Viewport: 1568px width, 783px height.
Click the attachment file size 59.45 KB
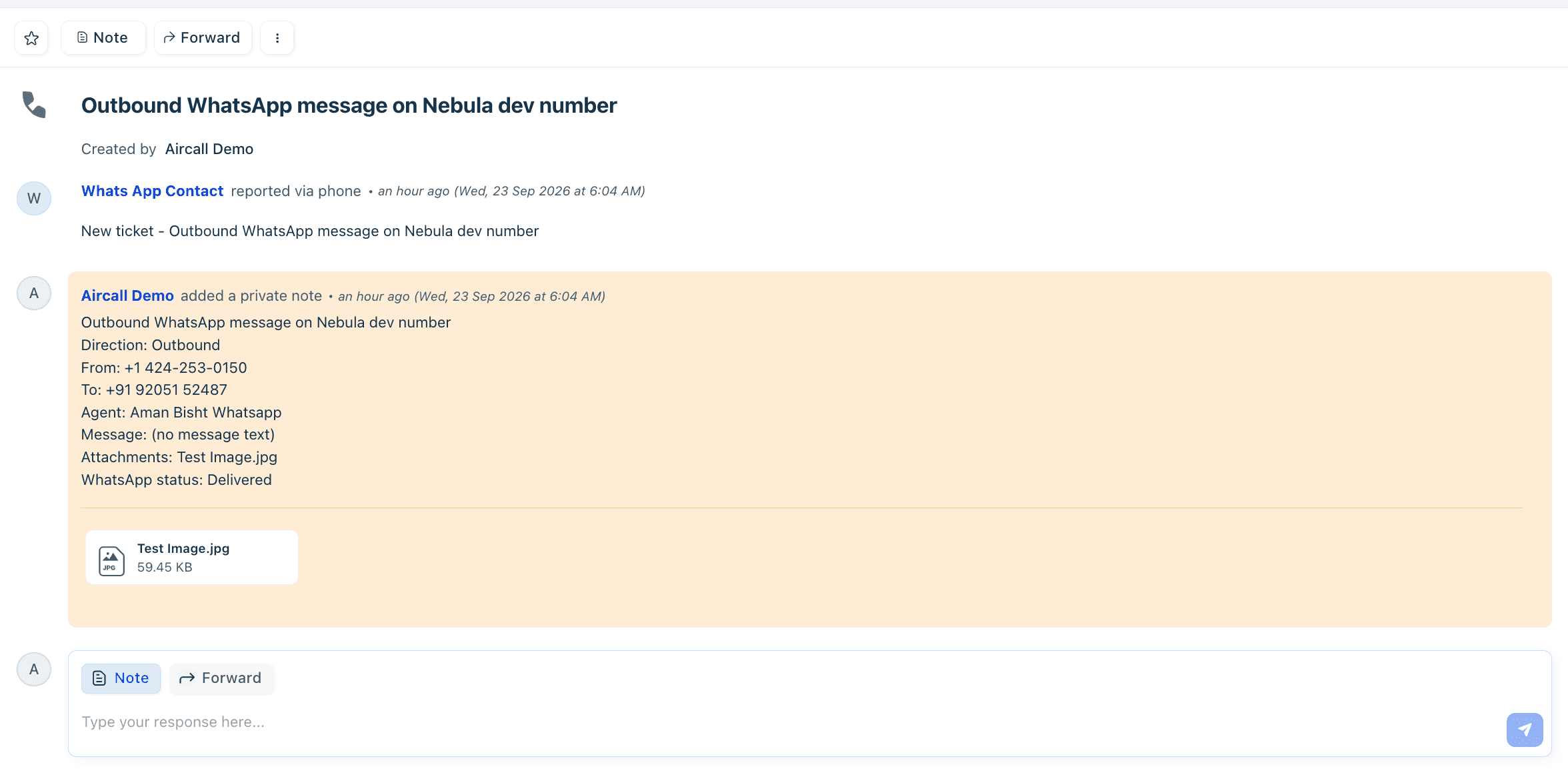coord(165,568)
